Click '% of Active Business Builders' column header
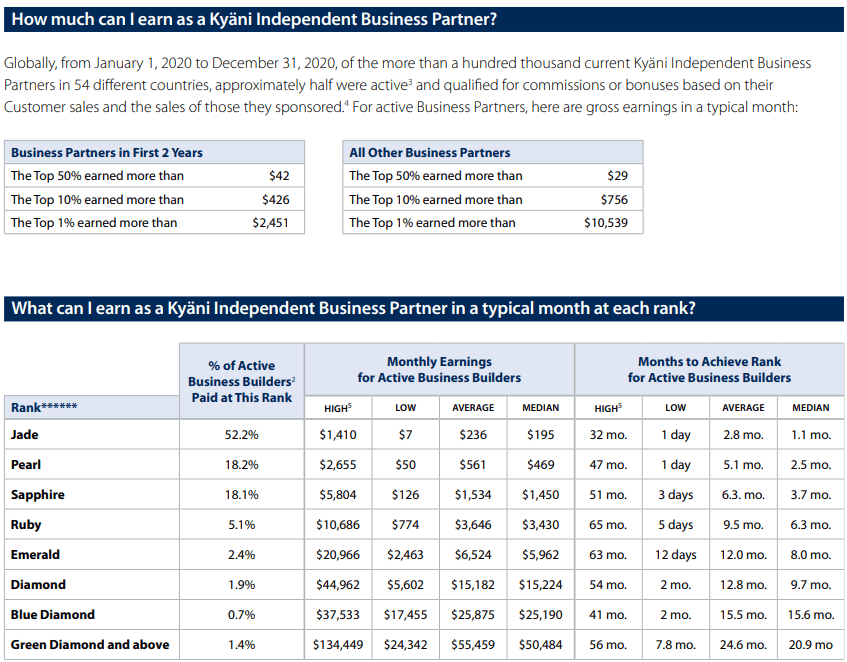Viewport: 847px width, 662px height. click(x=241, y=381)
